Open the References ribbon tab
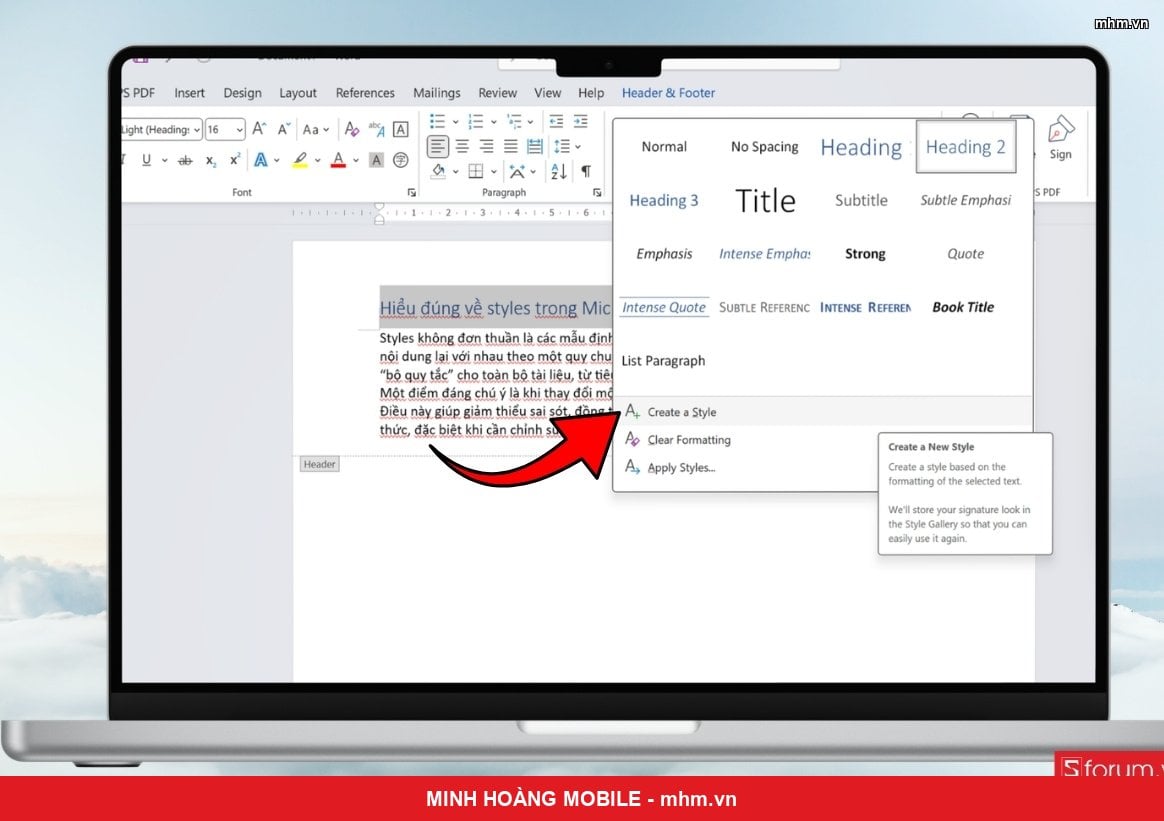This screenshot has width=1164, height=821. point(364,93)
